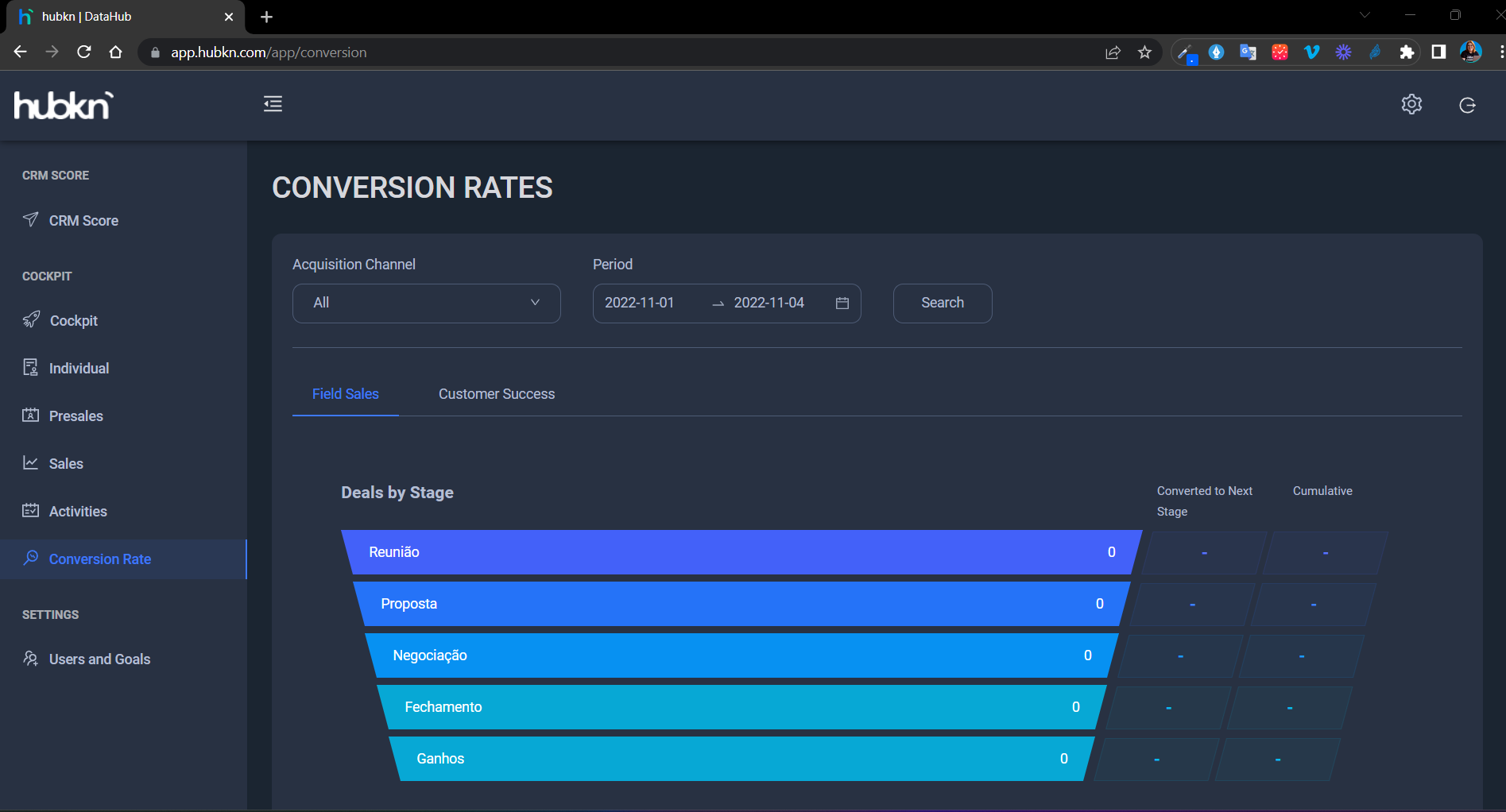Open a new browser tab
This screenshot has width=1506, height=812.
[x=267, y=17]
